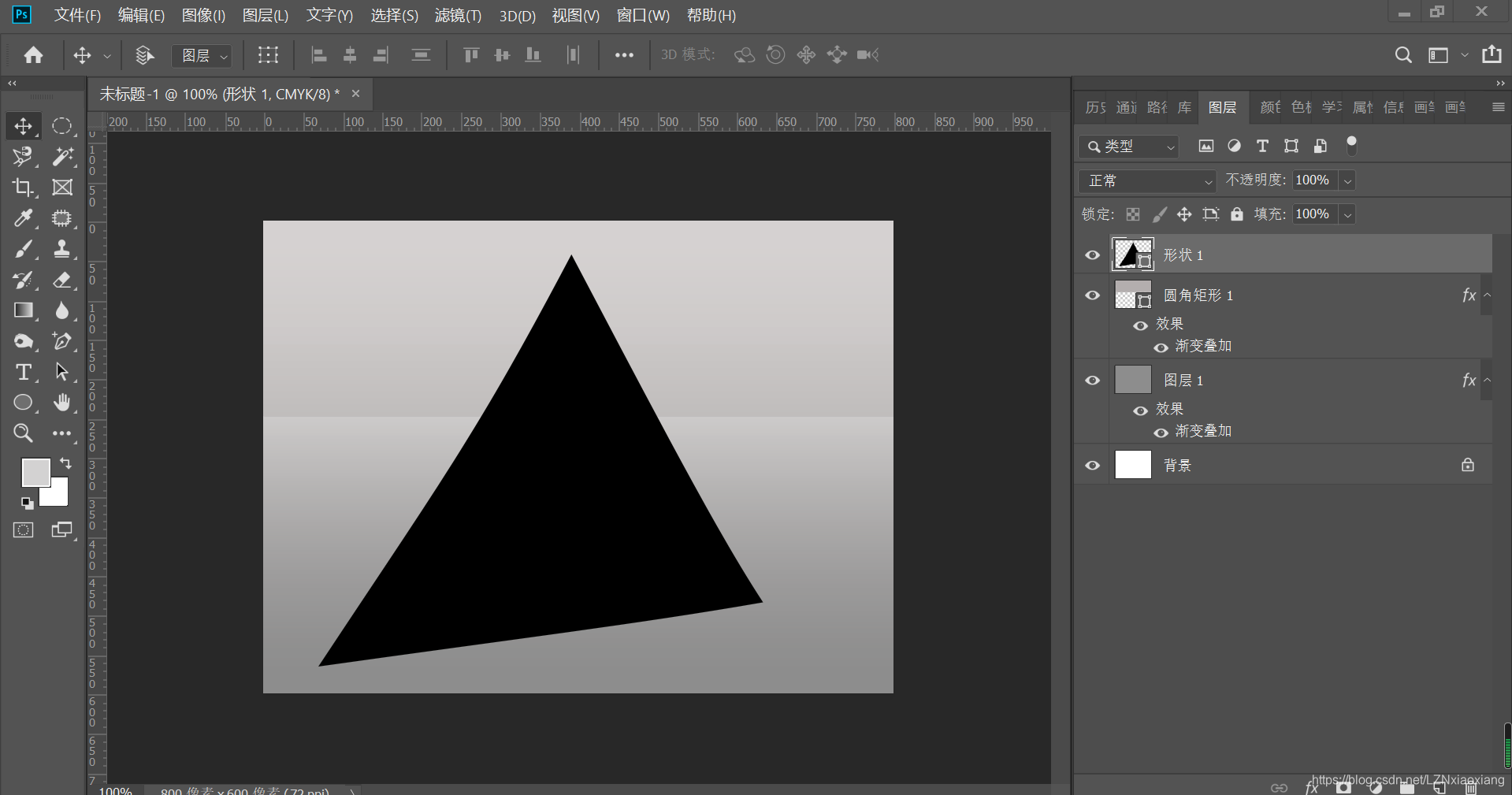Reset default foreground and background colors
The image size is (1512, 795).
pyautogui.click(x=27, y=503)
